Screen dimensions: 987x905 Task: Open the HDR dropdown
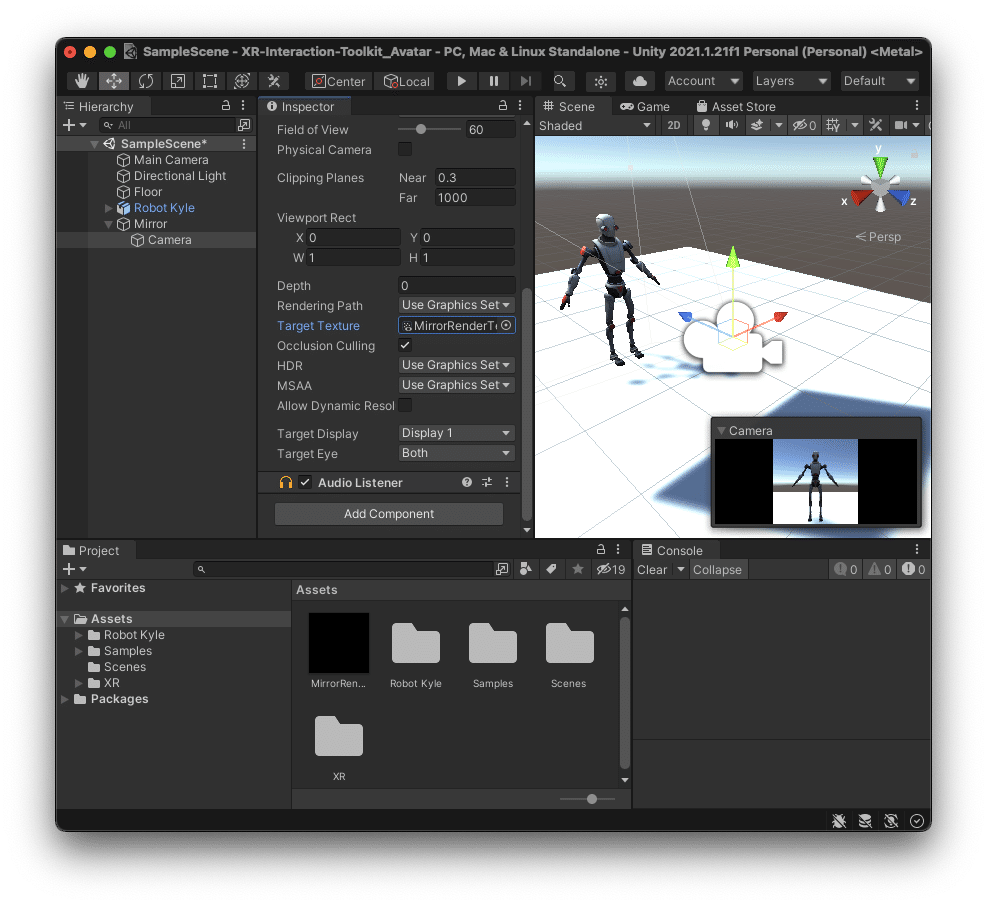point(456,365)
